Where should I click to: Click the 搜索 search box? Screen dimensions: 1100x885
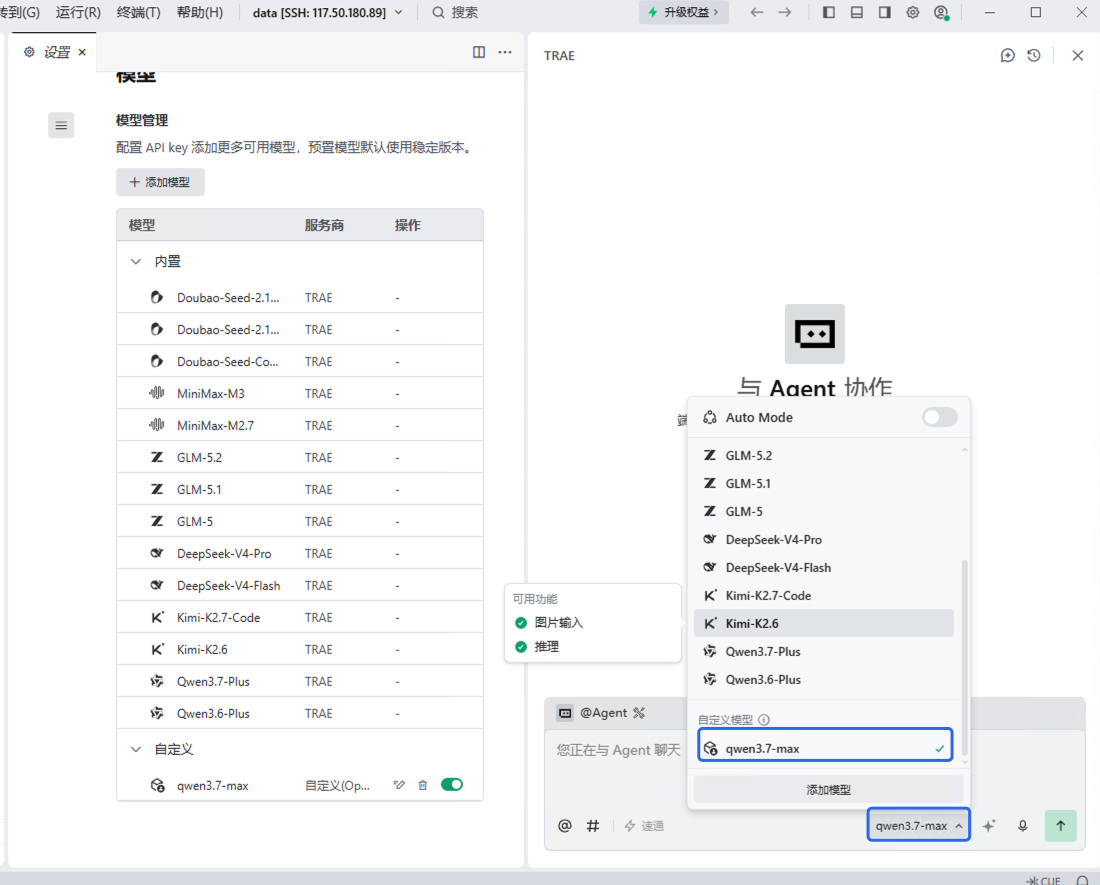[x=455, y=13]
